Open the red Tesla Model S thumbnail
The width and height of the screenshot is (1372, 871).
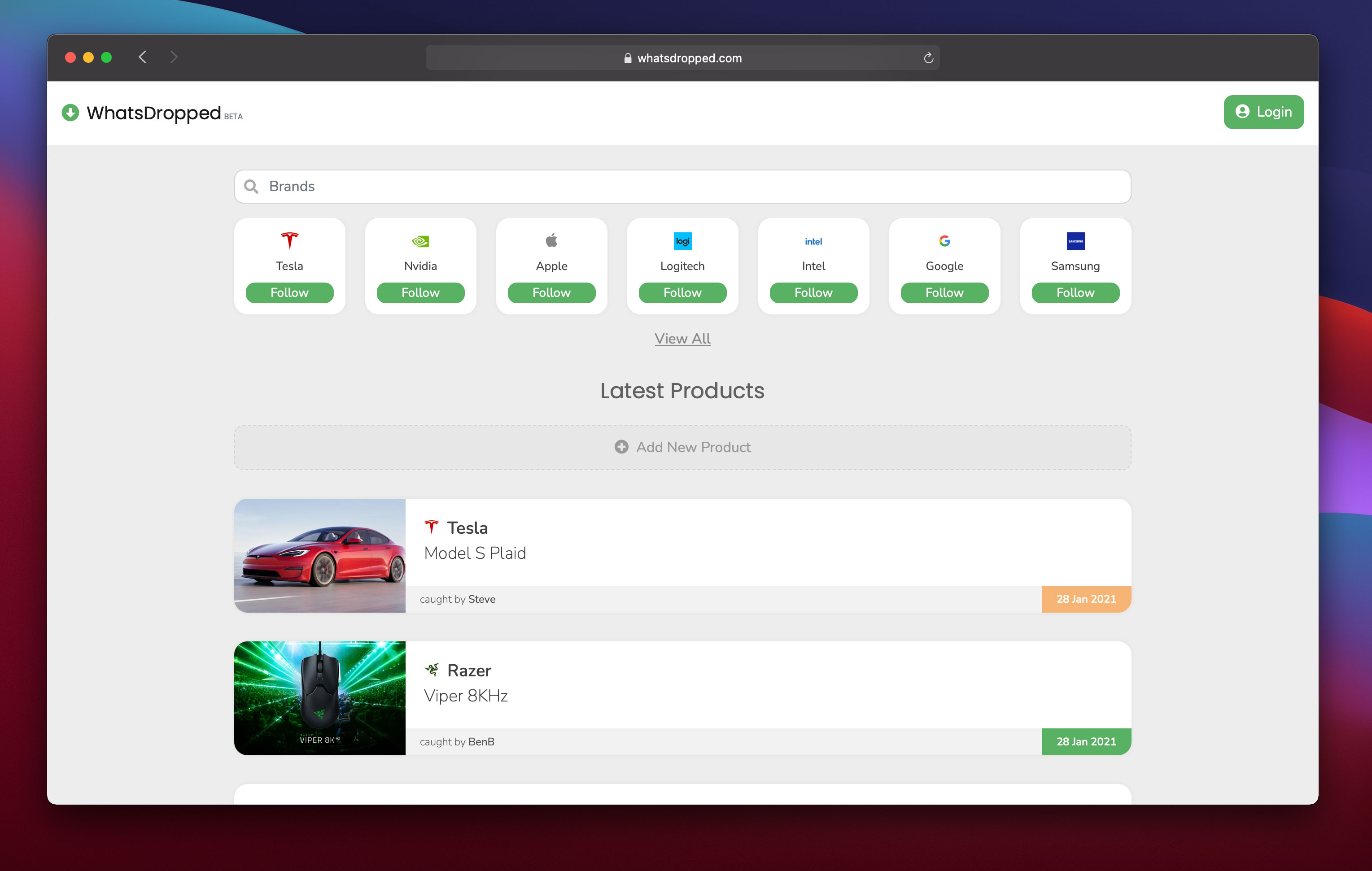pyautogui.click(x=319, y=555)
